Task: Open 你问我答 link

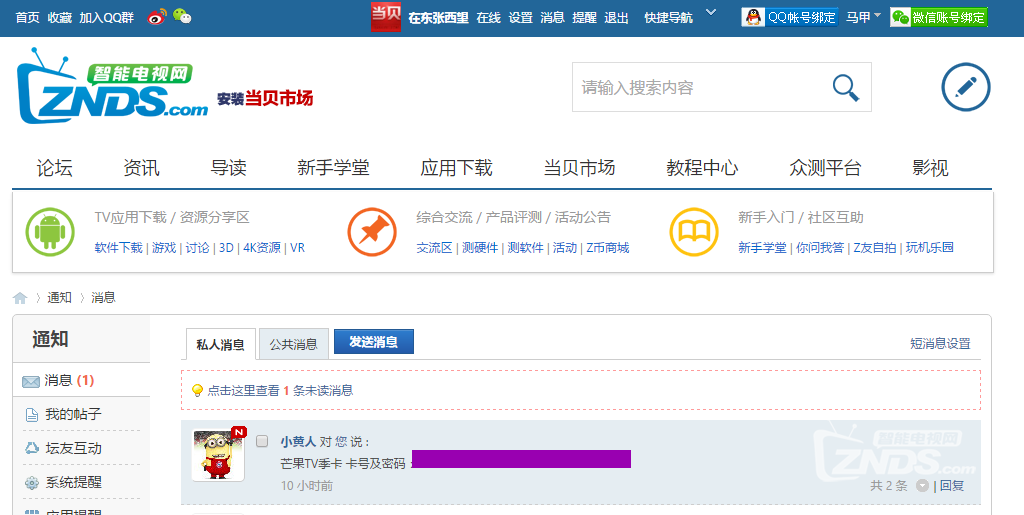Action: [820, 247]
